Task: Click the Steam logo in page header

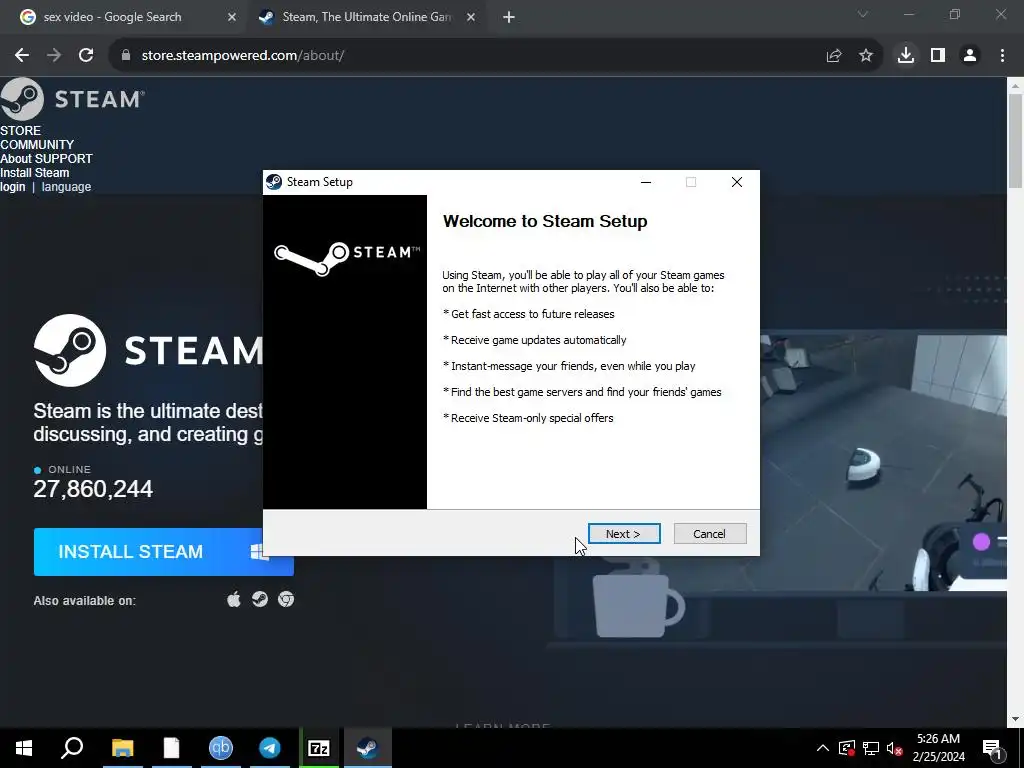Action: click(x=72, y=99)
